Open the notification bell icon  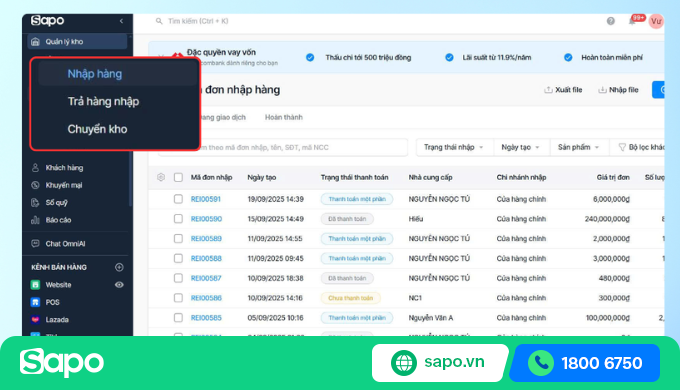click(x=632, y=21)
